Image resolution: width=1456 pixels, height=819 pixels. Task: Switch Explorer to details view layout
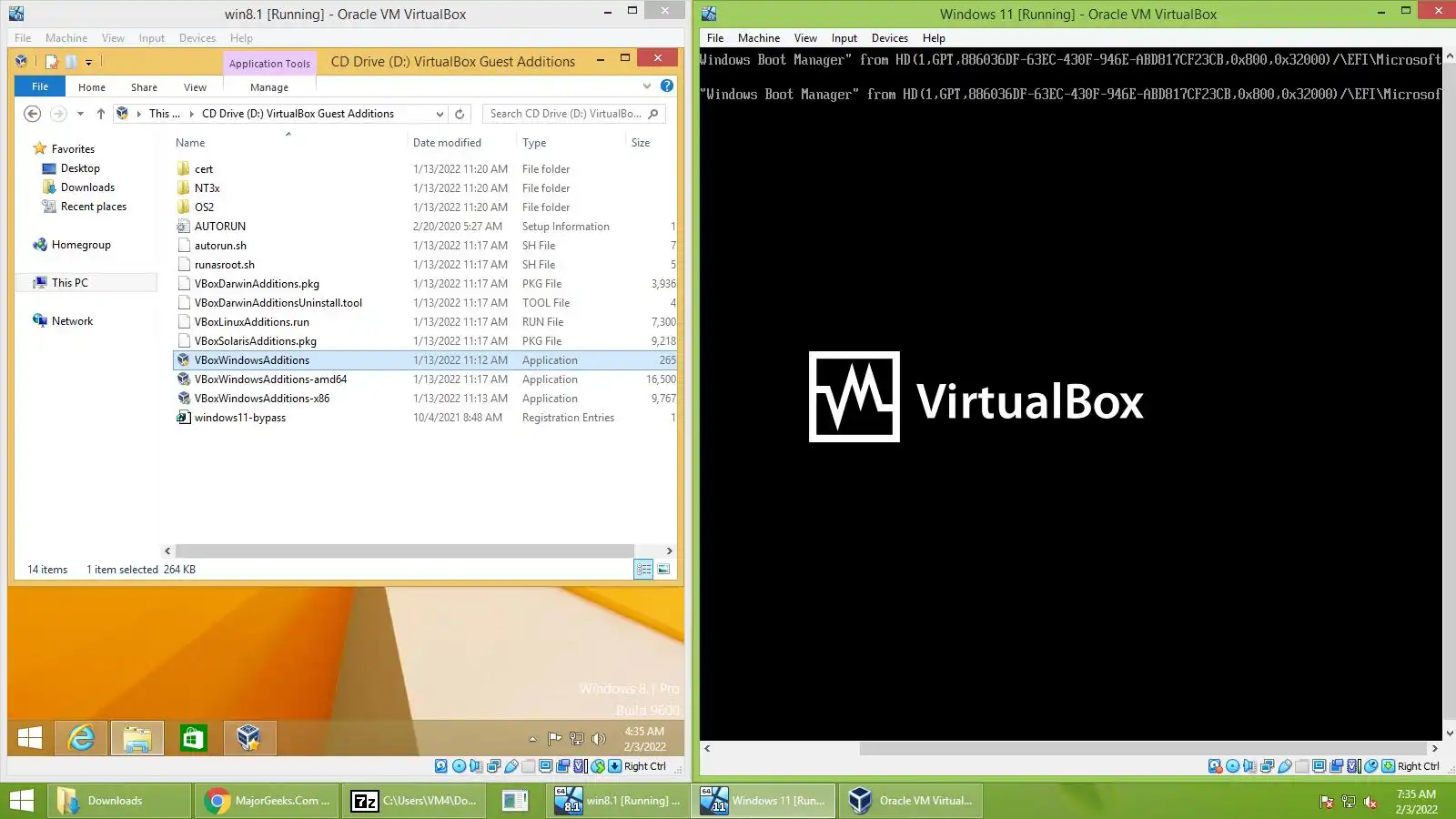(643, 570)
